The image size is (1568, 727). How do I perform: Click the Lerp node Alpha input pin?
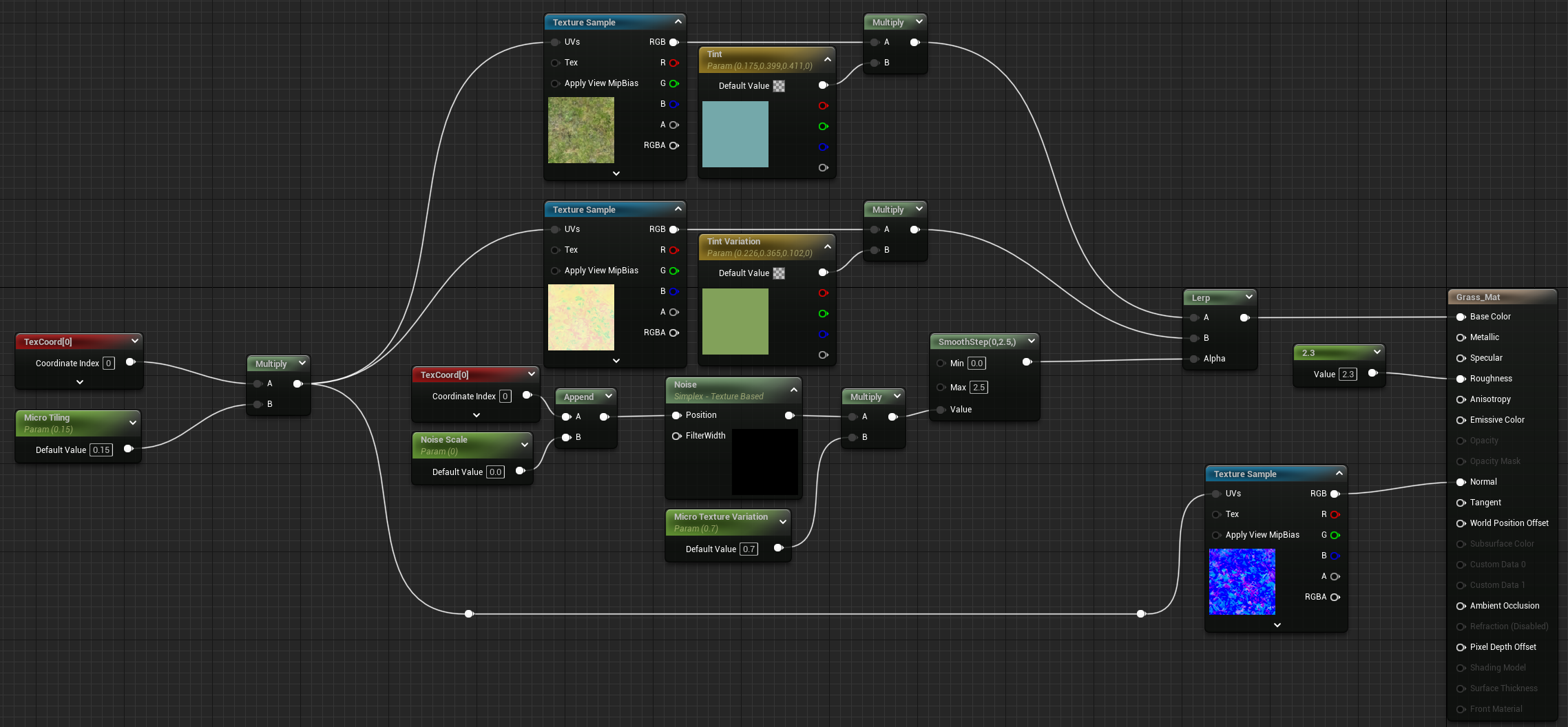pos(1194,359)
